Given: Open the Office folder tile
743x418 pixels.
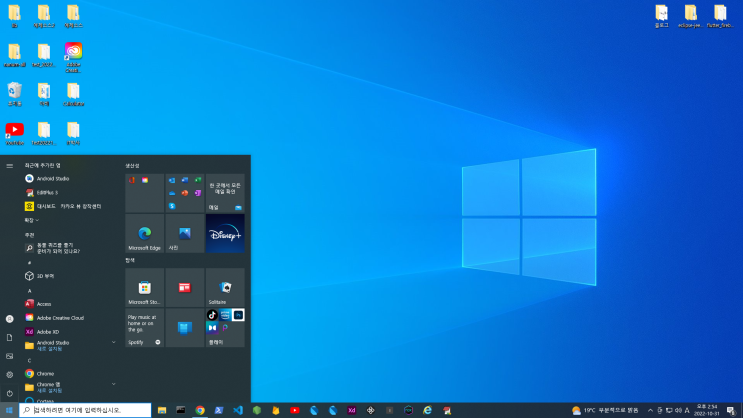Looking at the screenshot, I should coord(145,193).
